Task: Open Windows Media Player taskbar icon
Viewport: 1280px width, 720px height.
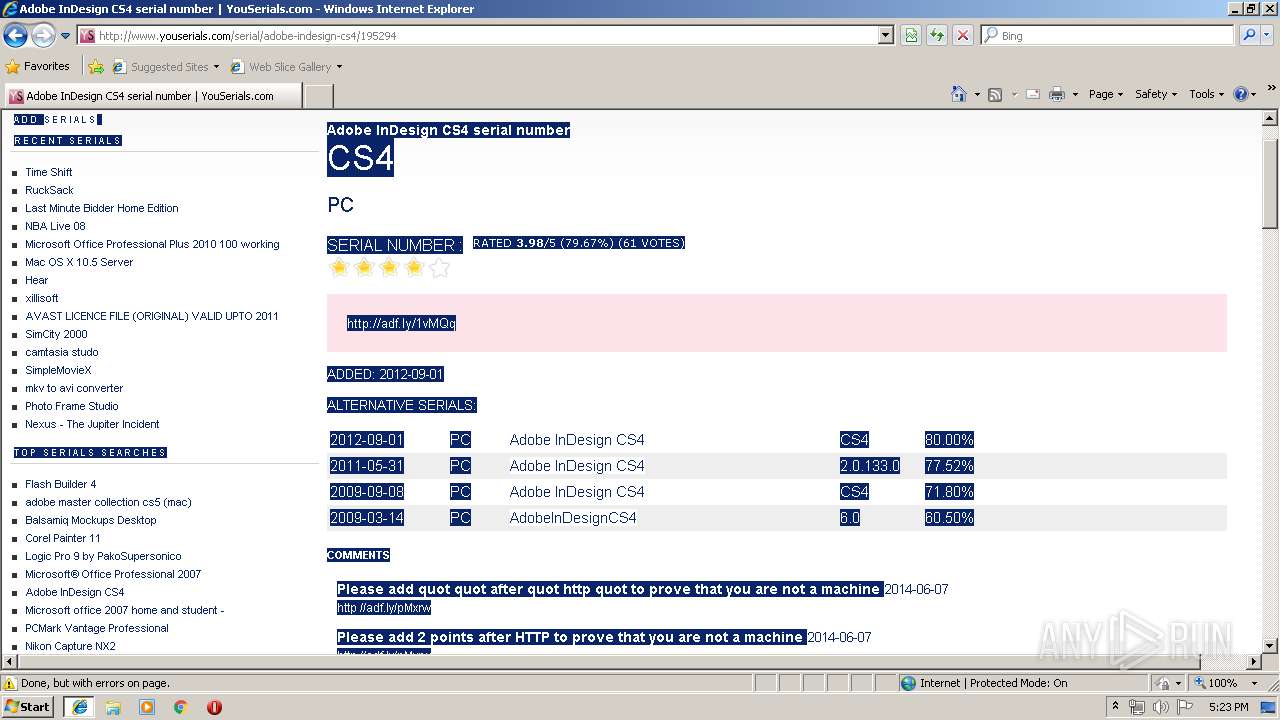Action: pyautogui.click(x=147, y=707)
